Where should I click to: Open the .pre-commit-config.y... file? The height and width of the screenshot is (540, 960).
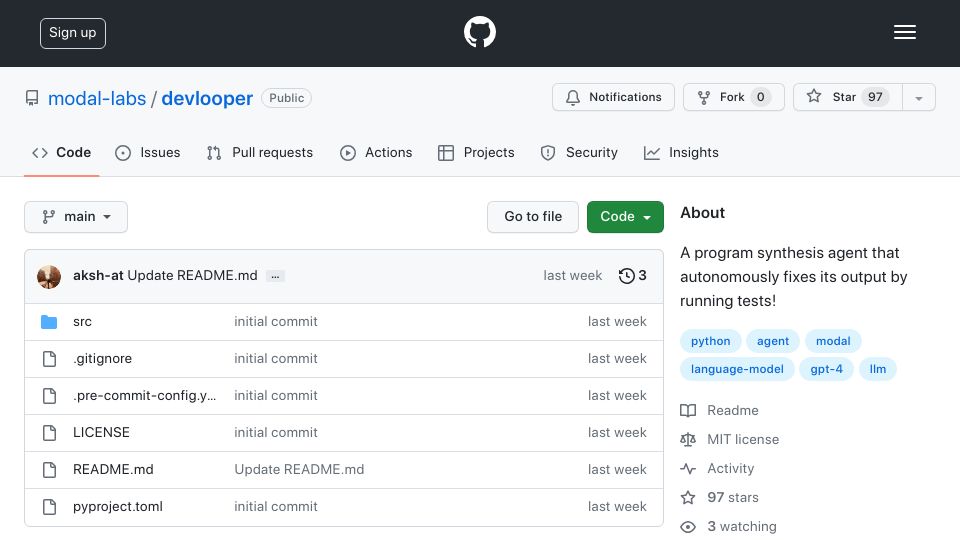(x=144, y=396)
